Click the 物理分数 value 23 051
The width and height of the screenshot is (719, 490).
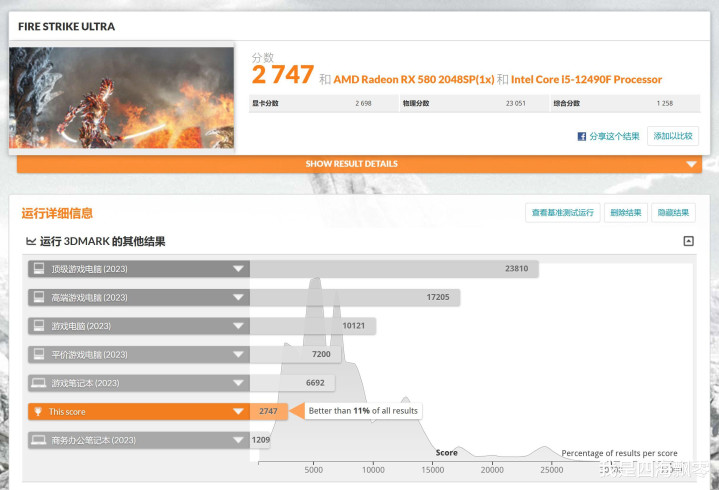(x=515, y=104)
